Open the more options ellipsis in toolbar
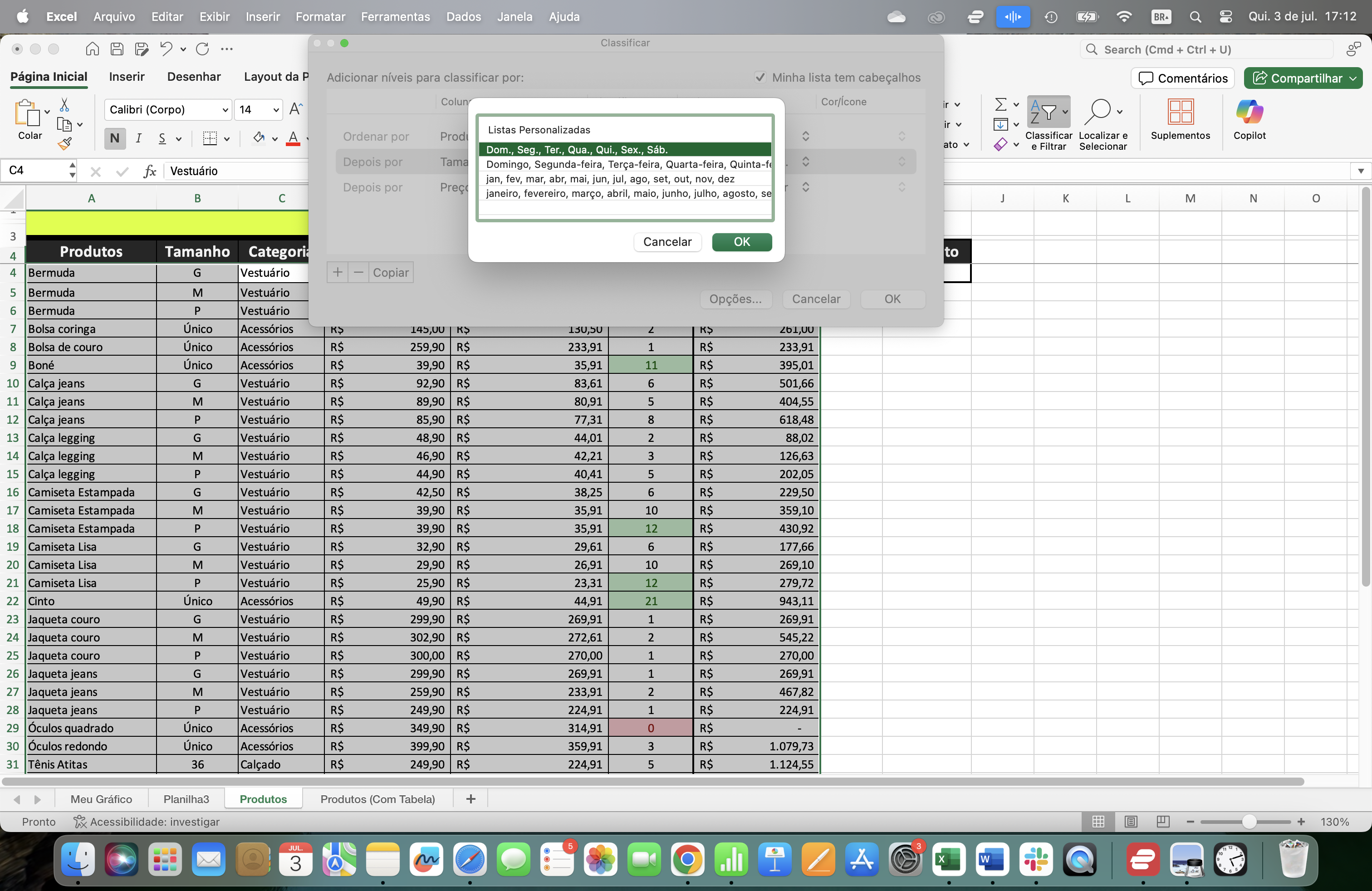This screenshot has width=1372, height=891. pyautogui.click(x=227, y=49)
